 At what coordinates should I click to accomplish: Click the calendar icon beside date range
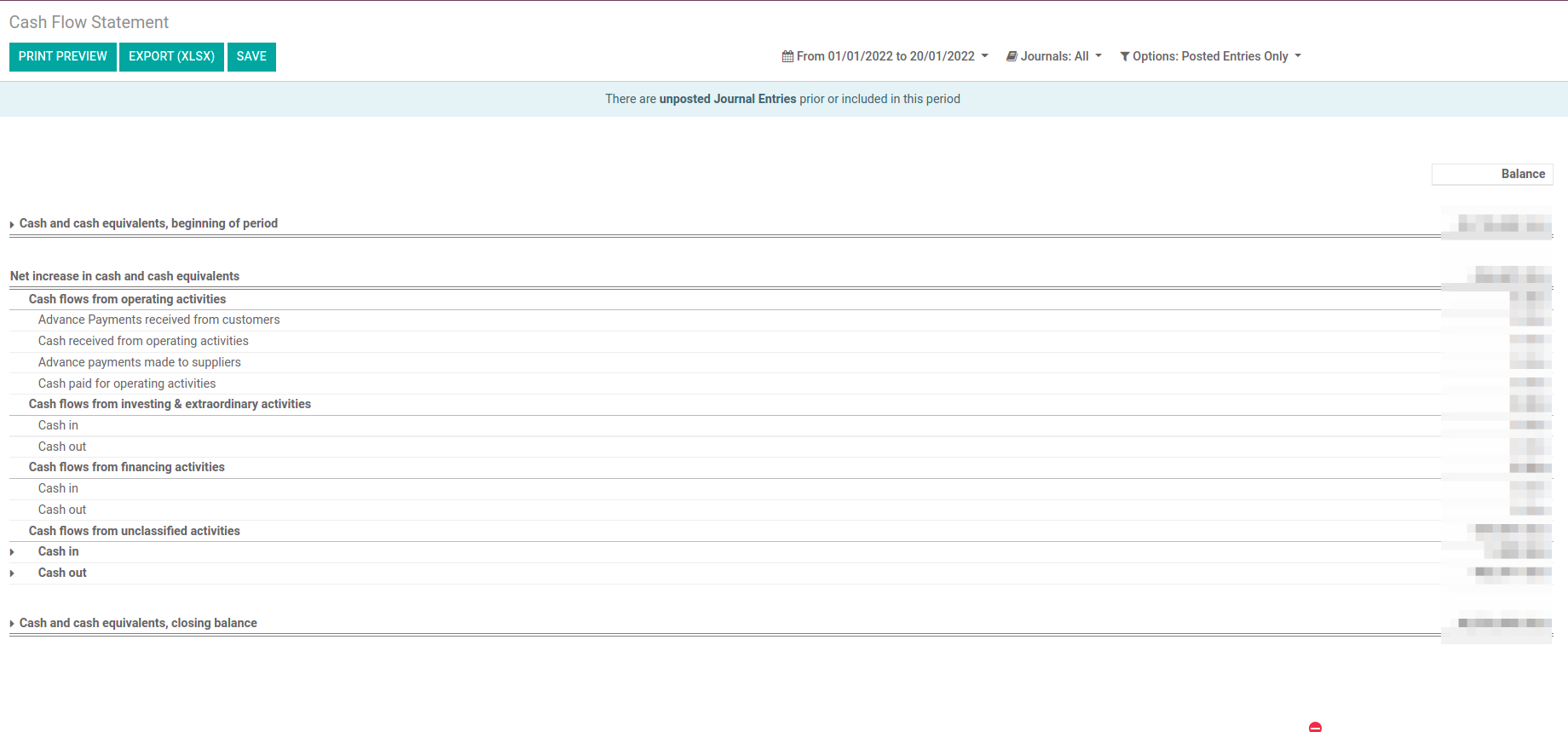[x=787, y=56]
